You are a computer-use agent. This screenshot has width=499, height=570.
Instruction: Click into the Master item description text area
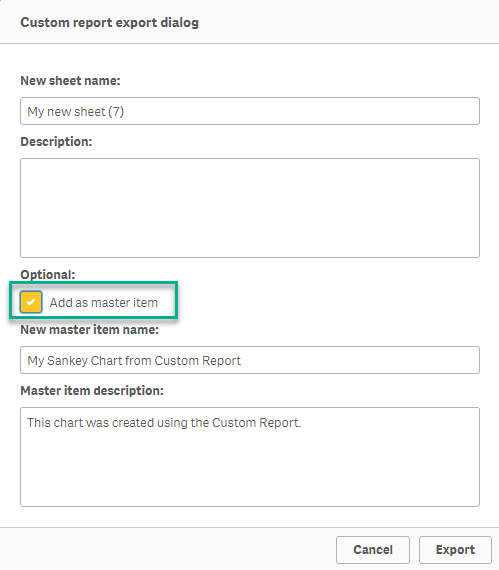click(x=250, y=457)
